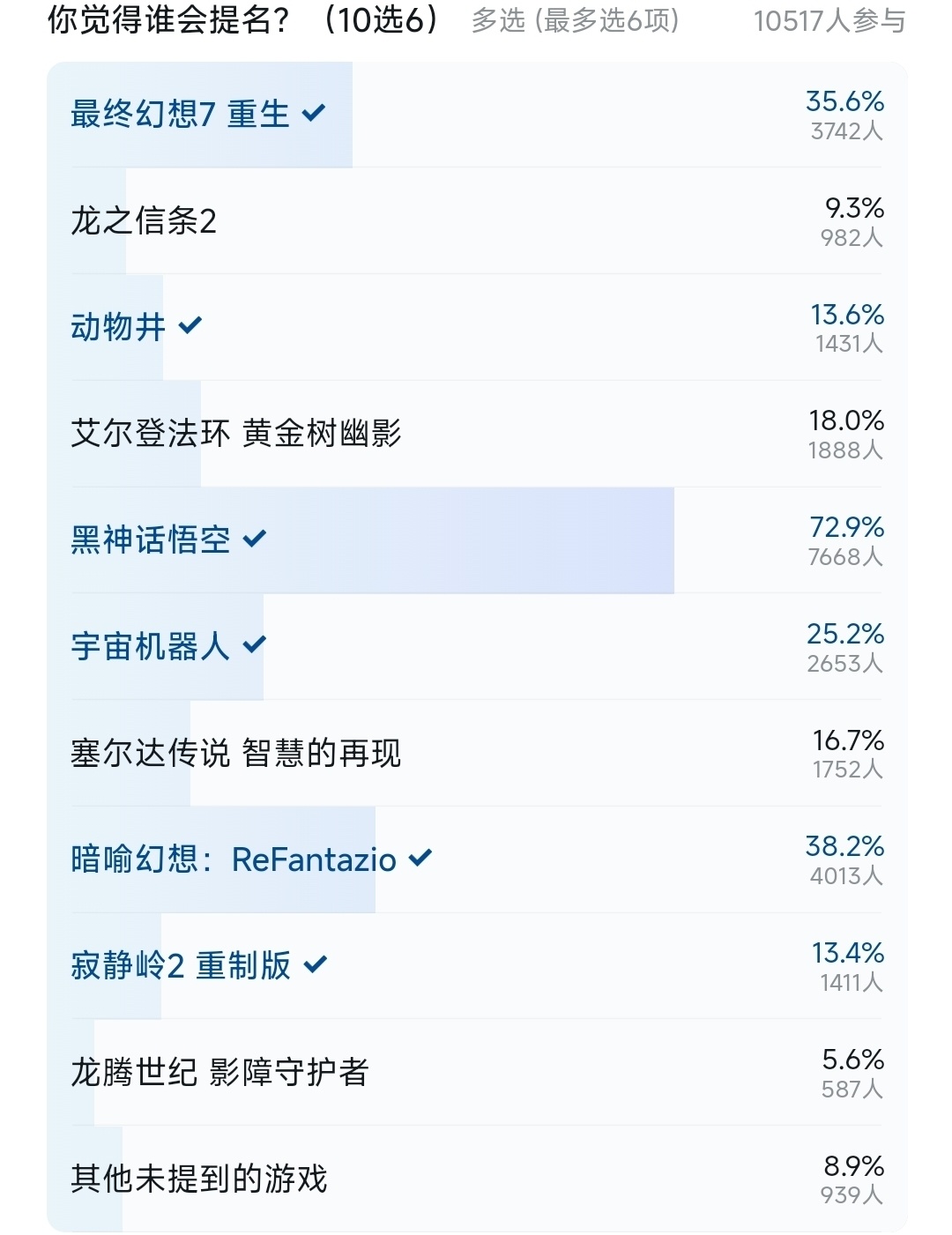
Task: Click the checkmark beside 宇宙机器人
Action: pyautogui.click(x=255, y=645)
